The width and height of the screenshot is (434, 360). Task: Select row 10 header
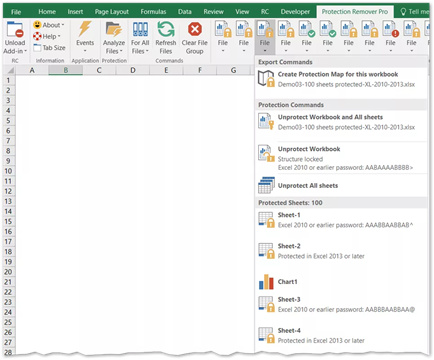[9, 171]
